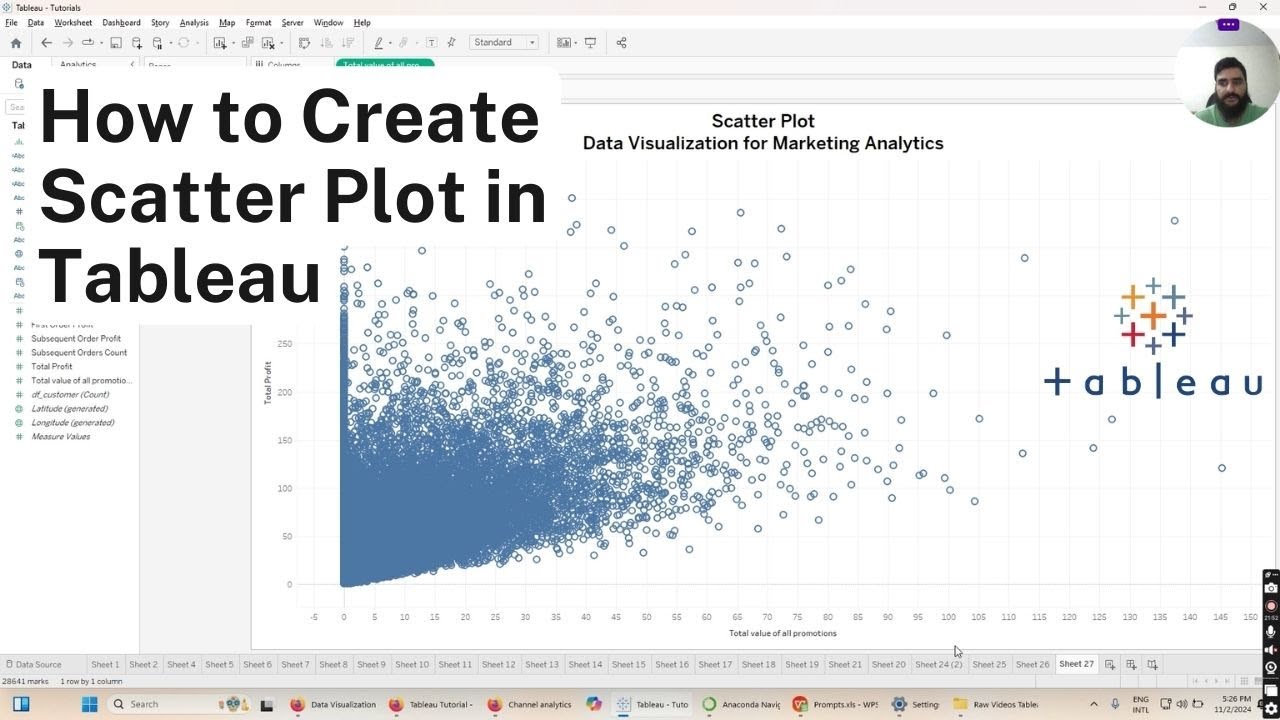Switch to Sheet 1 tab
The width and height of the screenshot is (1280, 720).
coord(105,664)
